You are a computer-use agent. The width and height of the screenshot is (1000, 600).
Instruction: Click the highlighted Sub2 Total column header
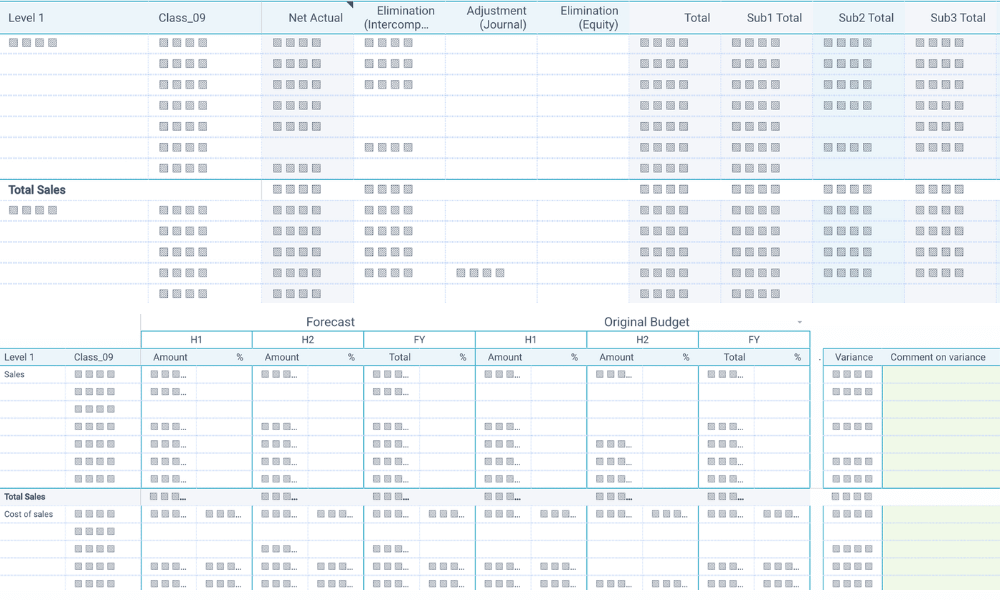click(x=864, y=17)
